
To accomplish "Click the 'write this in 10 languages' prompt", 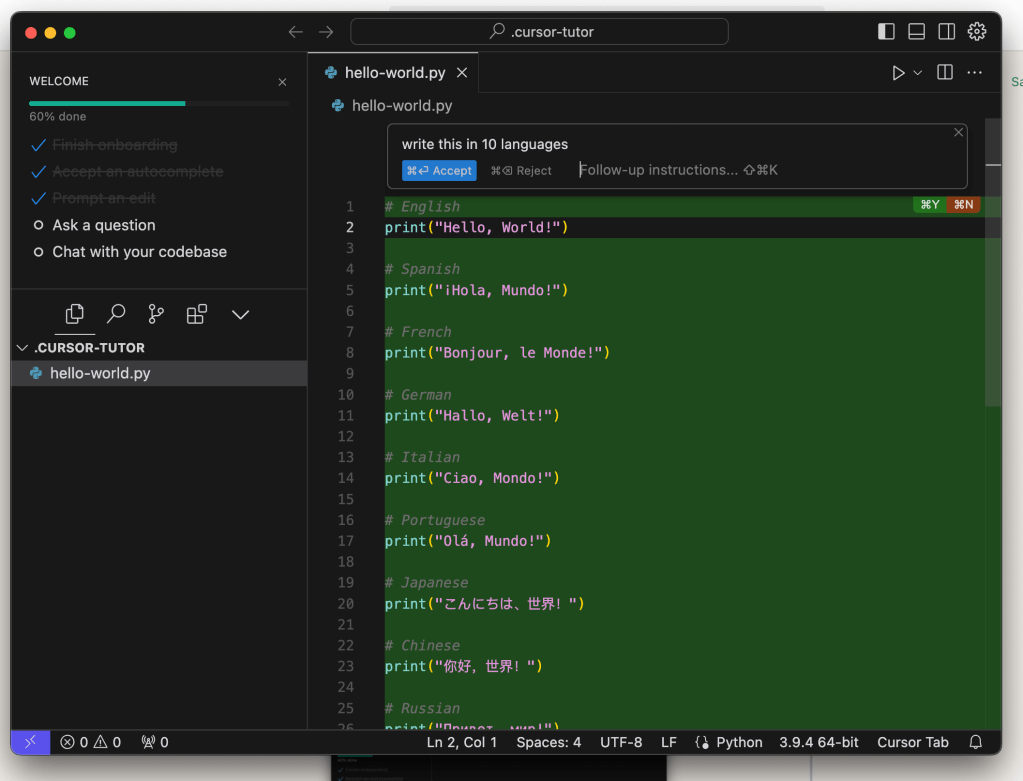I will pyautogui.click(x=485, y=144).
